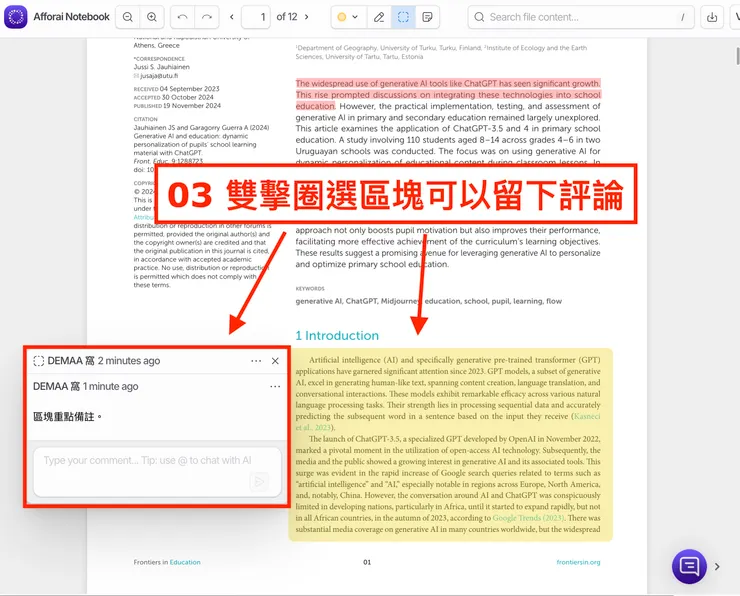Click the 'RECEIVED 04 September 2023' line
The width and height of the screenshot is (740, 596).
tap(177, 89)
